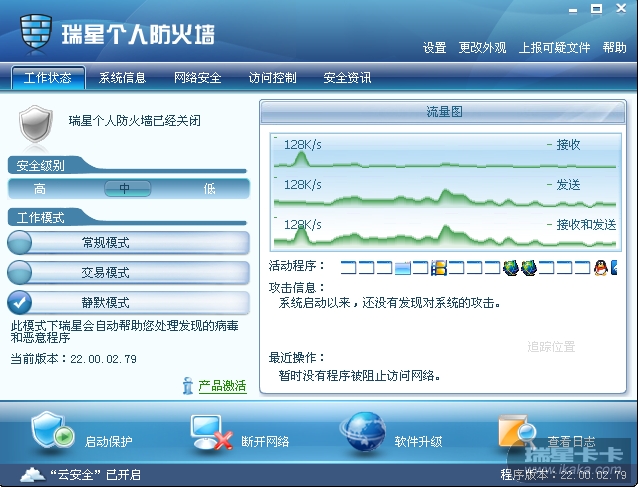Click the 产品激活 link
The height and width of the screenshot is (488, 638).
(x=222, y=385)
